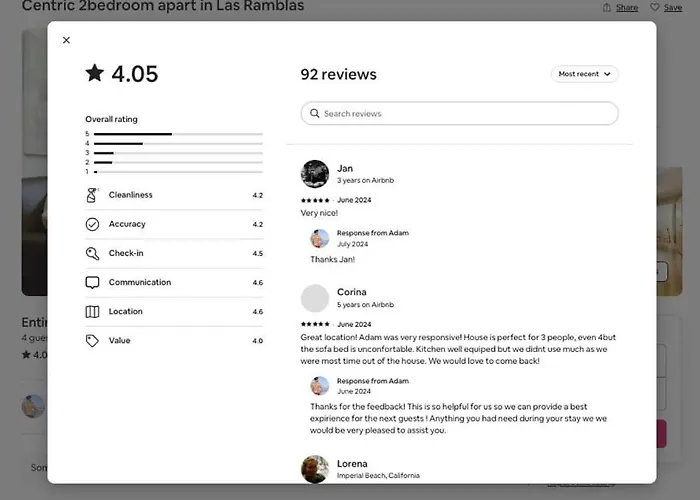Click the 2-star rating bar

click(178, 162)
